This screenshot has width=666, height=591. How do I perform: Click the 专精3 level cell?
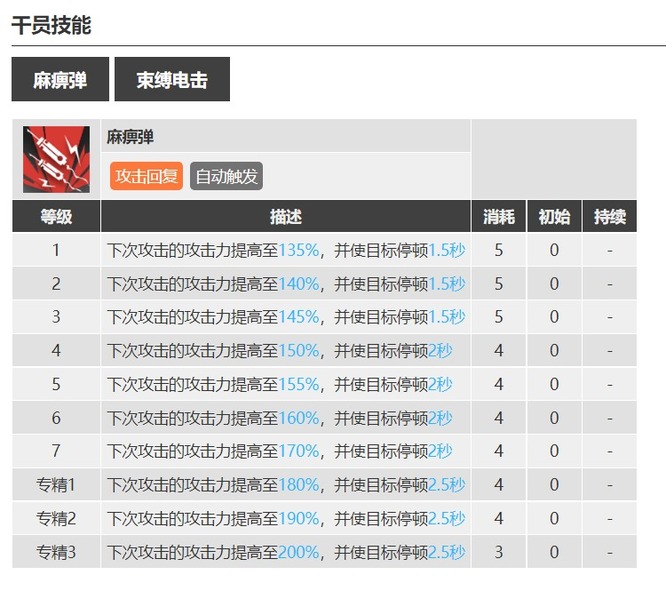(x=56, y=552)
